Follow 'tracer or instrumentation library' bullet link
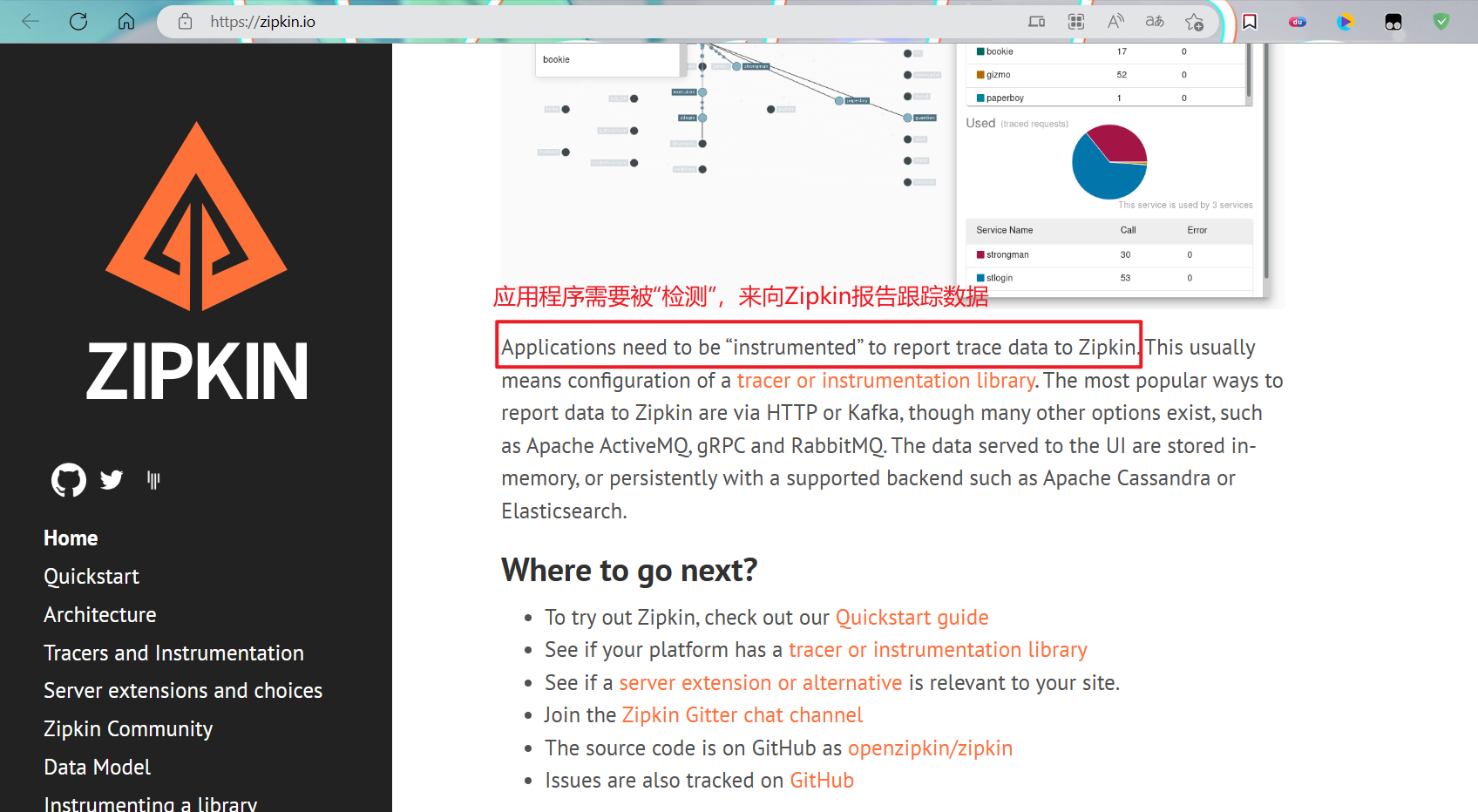1478x812 pixels. pyautogui.click(x=938, y=650)
